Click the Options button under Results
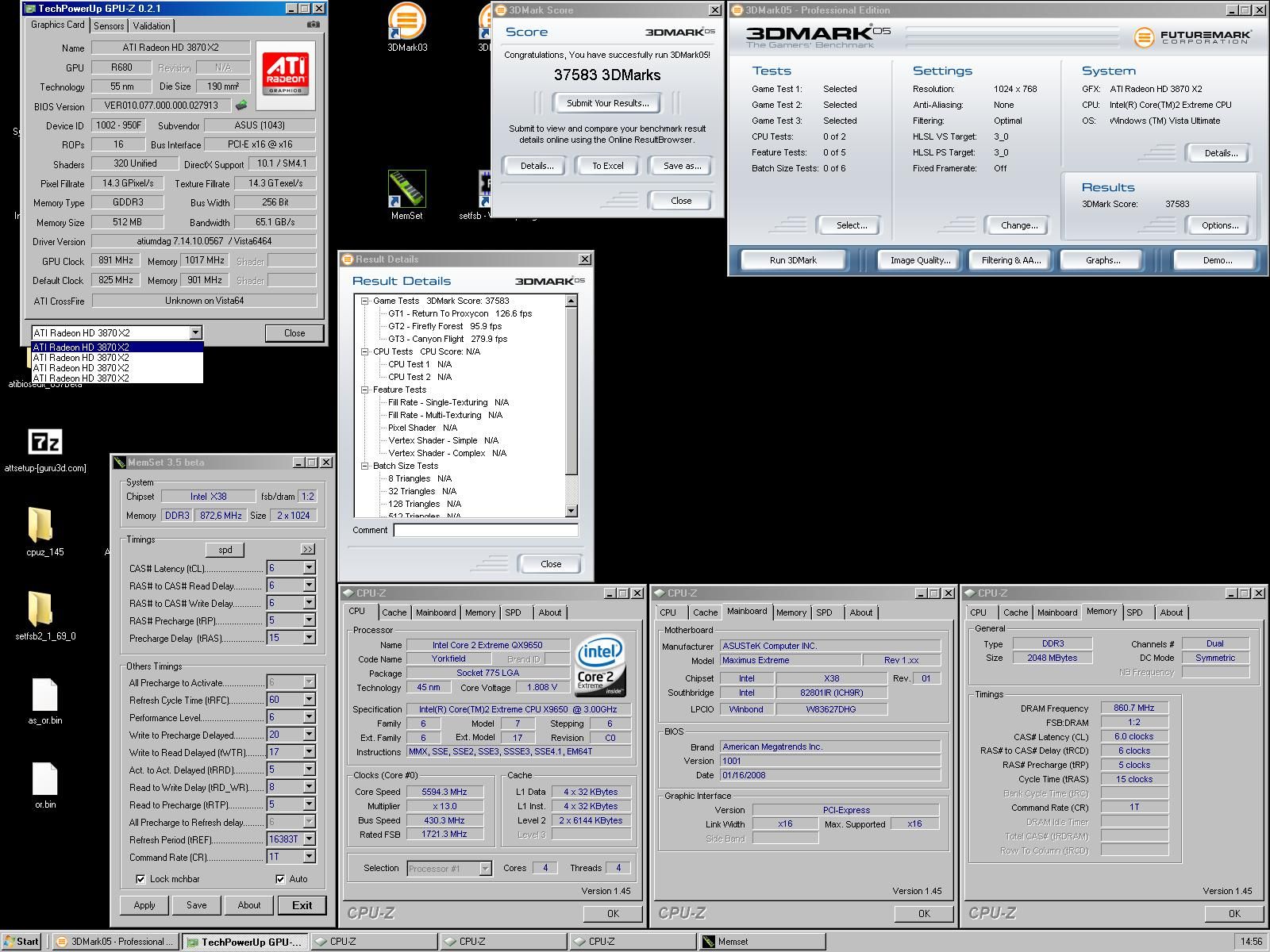 tap(1219, 225)
